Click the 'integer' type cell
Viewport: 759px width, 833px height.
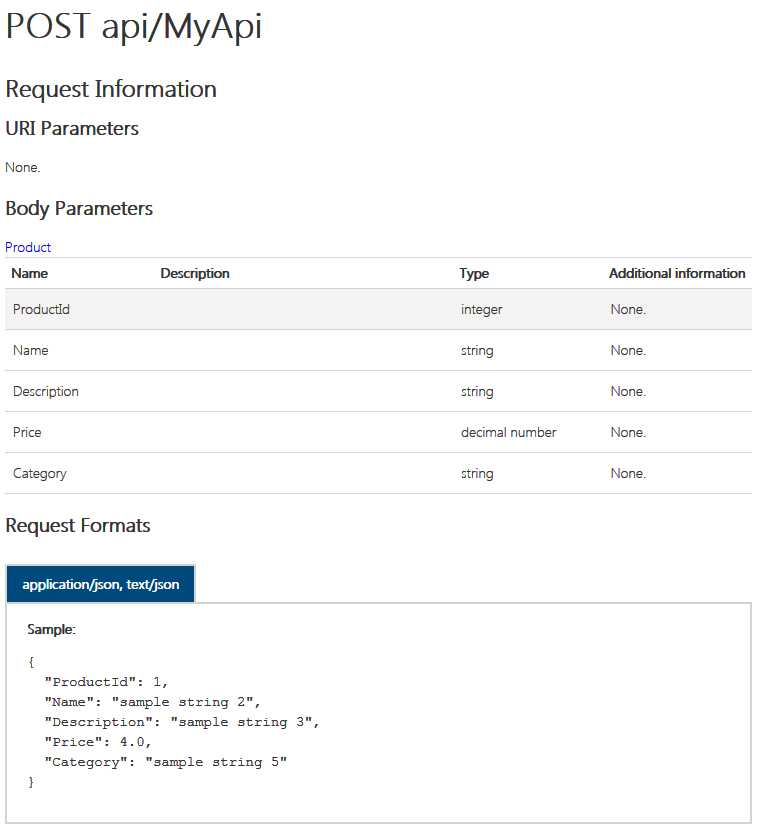(x=481, y=310)
